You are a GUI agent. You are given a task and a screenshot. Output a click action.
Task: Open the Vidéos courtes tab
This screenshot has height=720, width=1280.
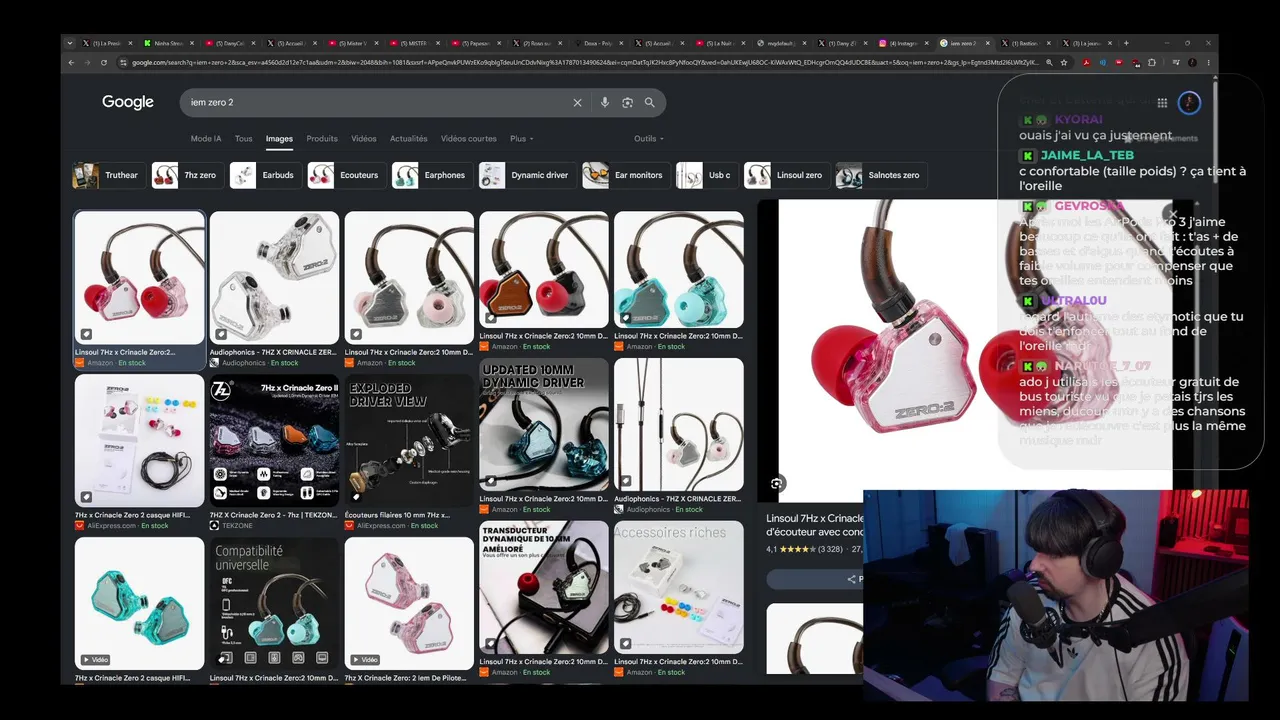click(x=468, y=139)
